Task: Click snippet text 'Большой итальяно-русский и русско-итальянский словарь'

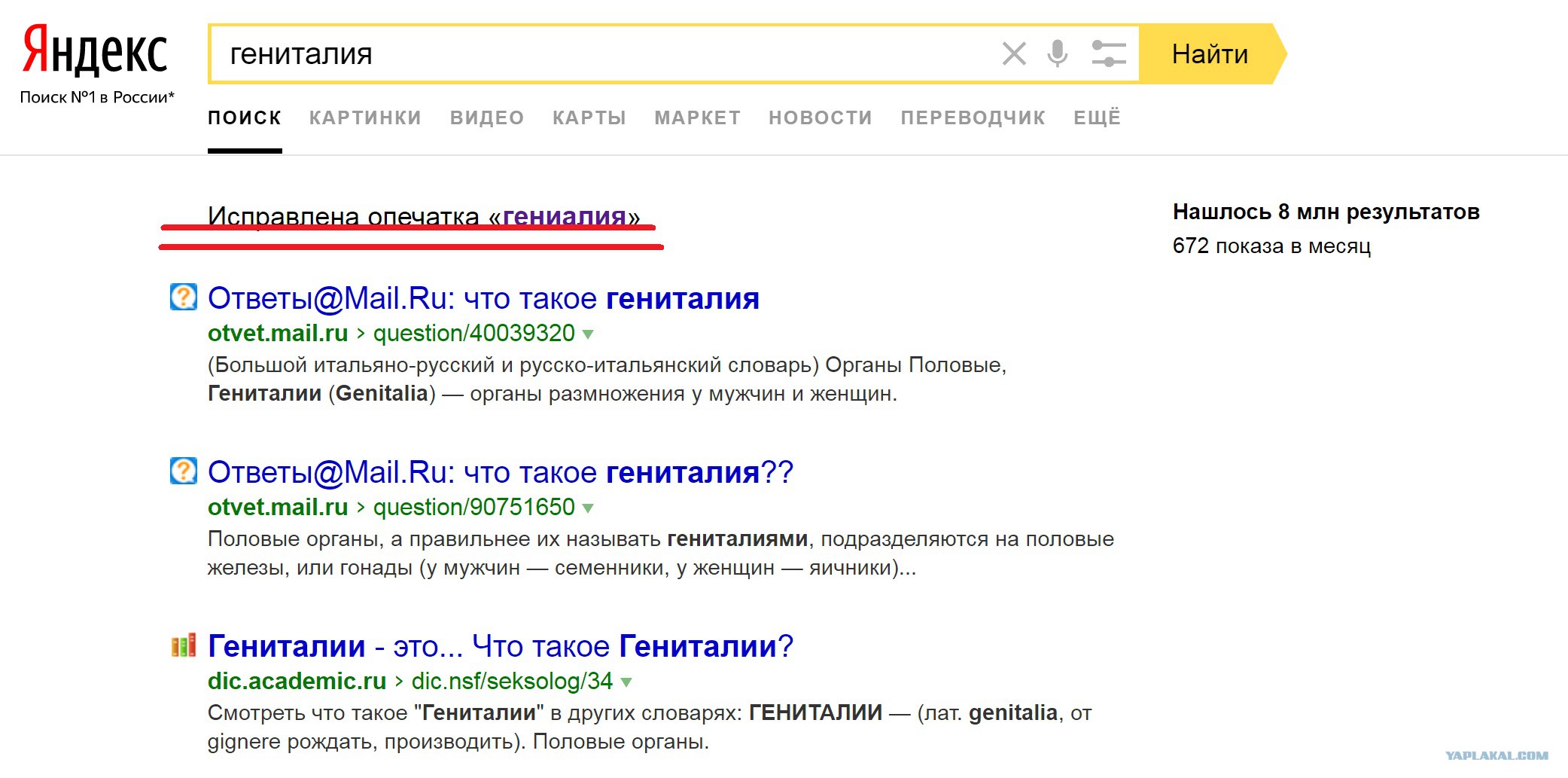Action: click(513, 365)
